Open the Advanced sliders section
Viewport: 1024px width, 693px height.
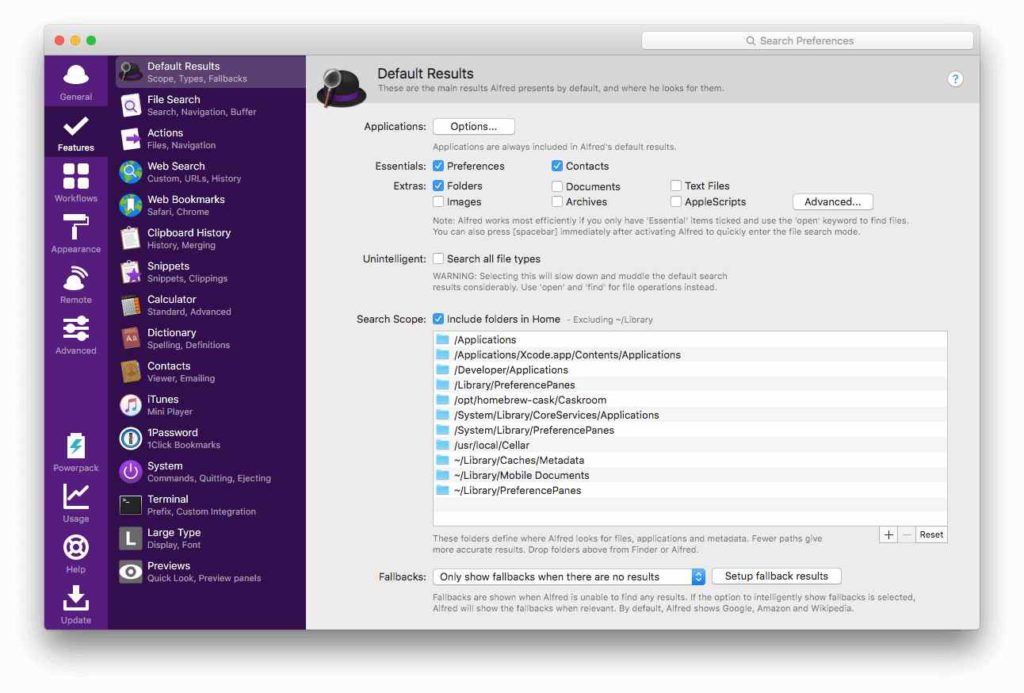coord(76,336)
